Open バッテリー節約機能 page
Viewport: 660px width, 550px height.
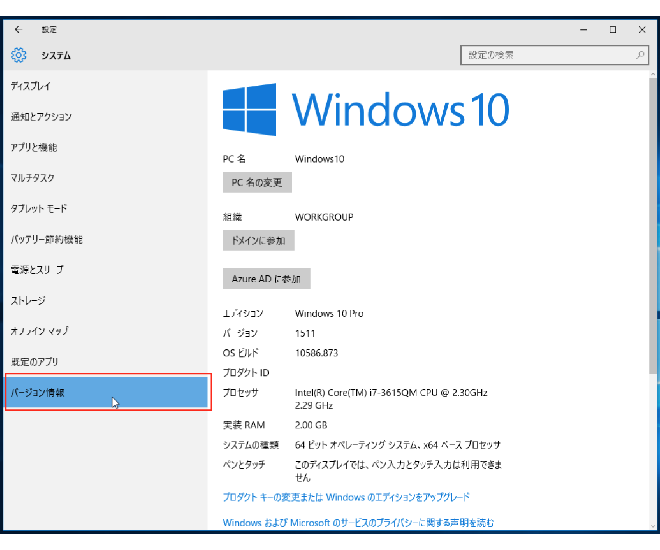tap(106, 239)
